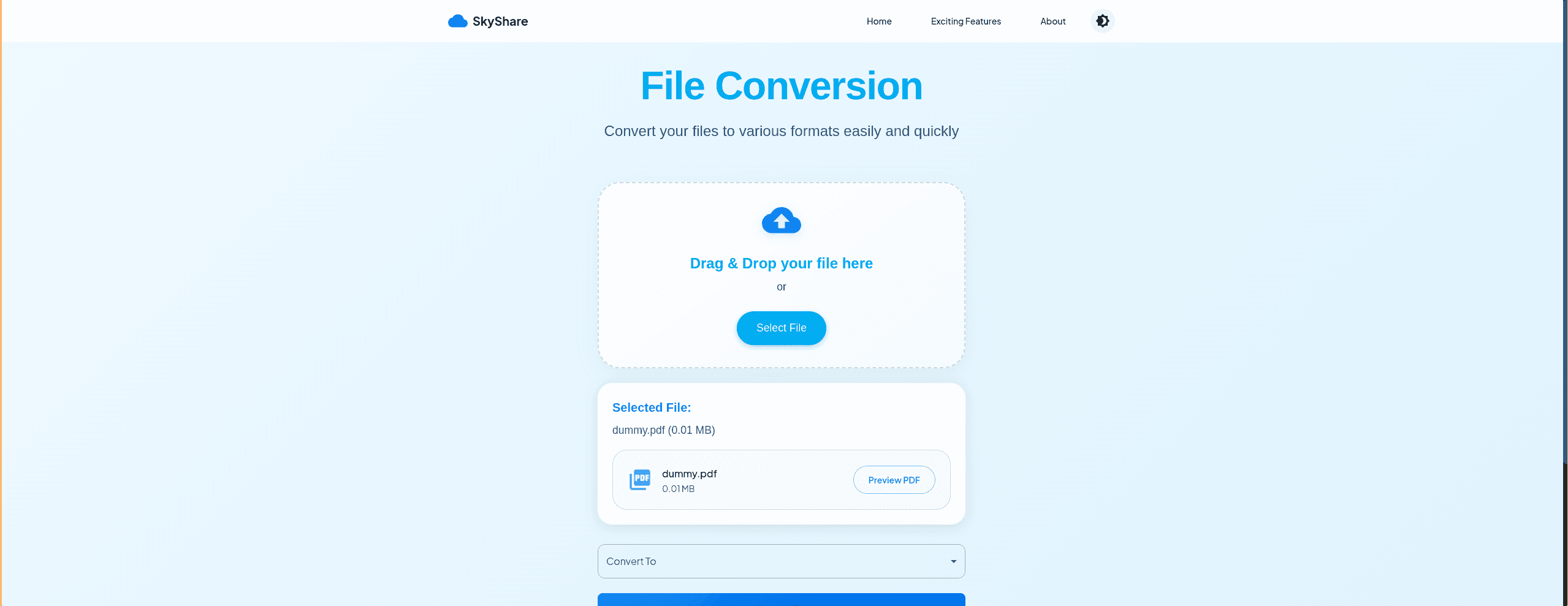Click the File Conversion heading

click(781, 86)
